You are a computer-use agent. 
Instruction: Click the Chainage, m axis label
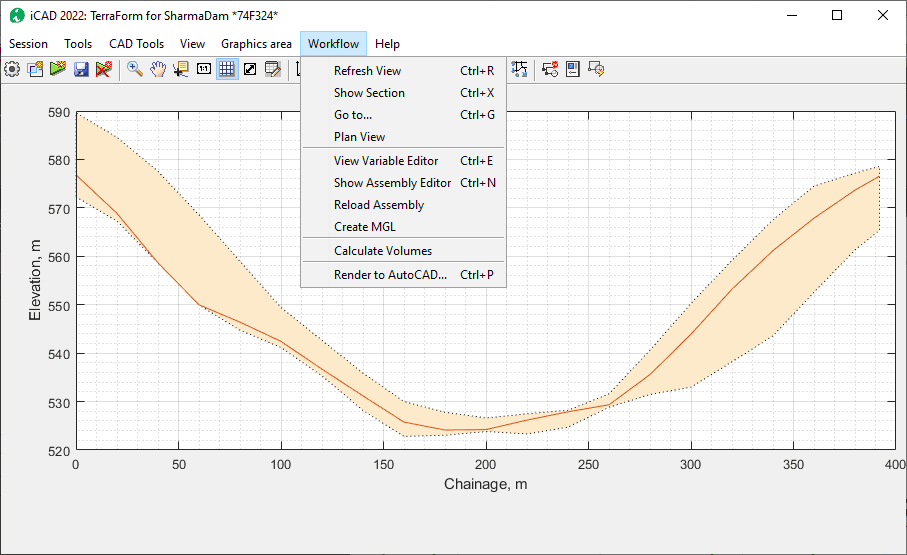(x=485, y=484)
